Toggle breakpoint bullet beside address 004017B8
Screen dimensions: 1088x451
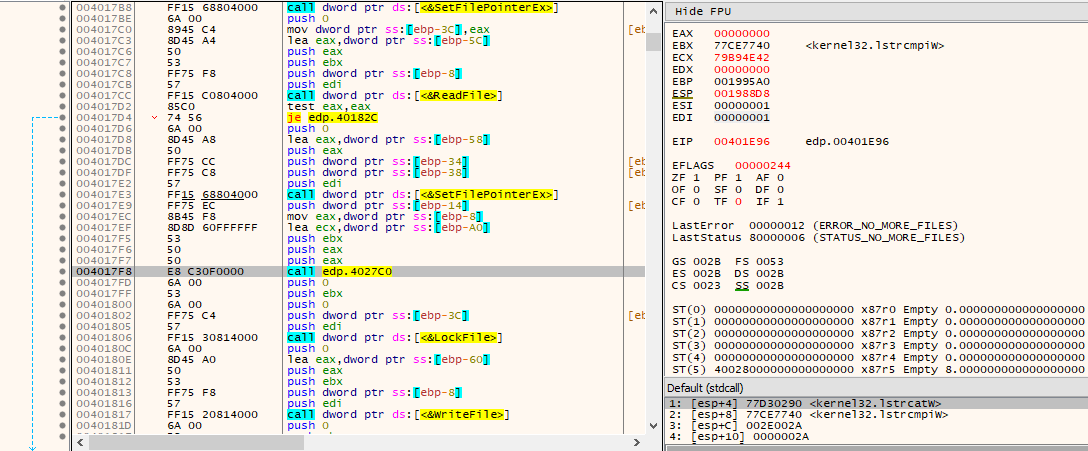[63, 8]
